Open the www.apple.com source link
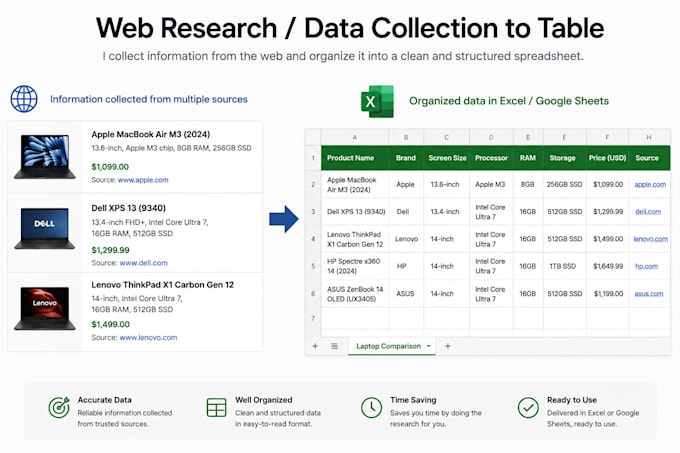 [143, 180]
